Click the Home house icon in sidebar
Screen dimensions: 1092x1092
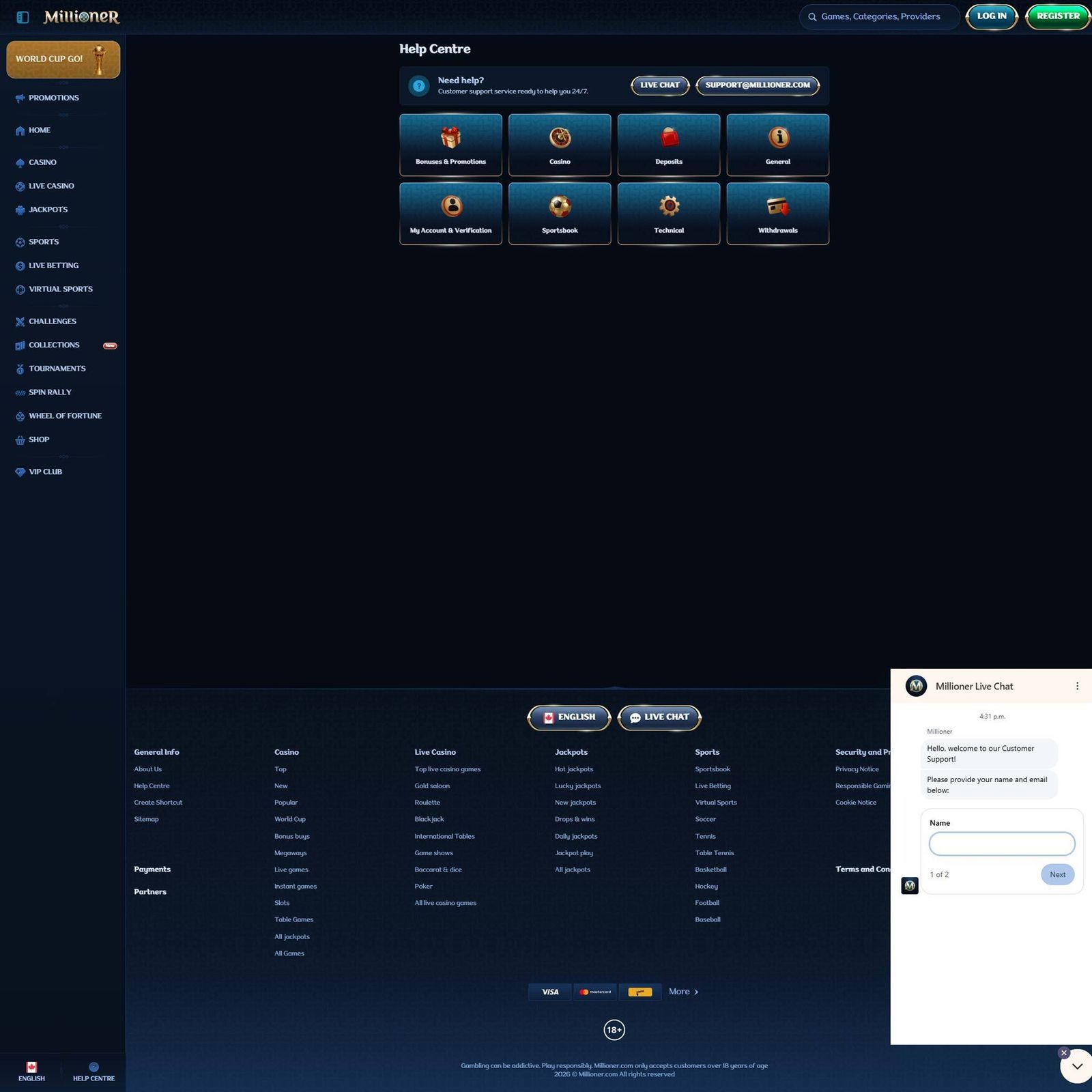coord(20,130)
